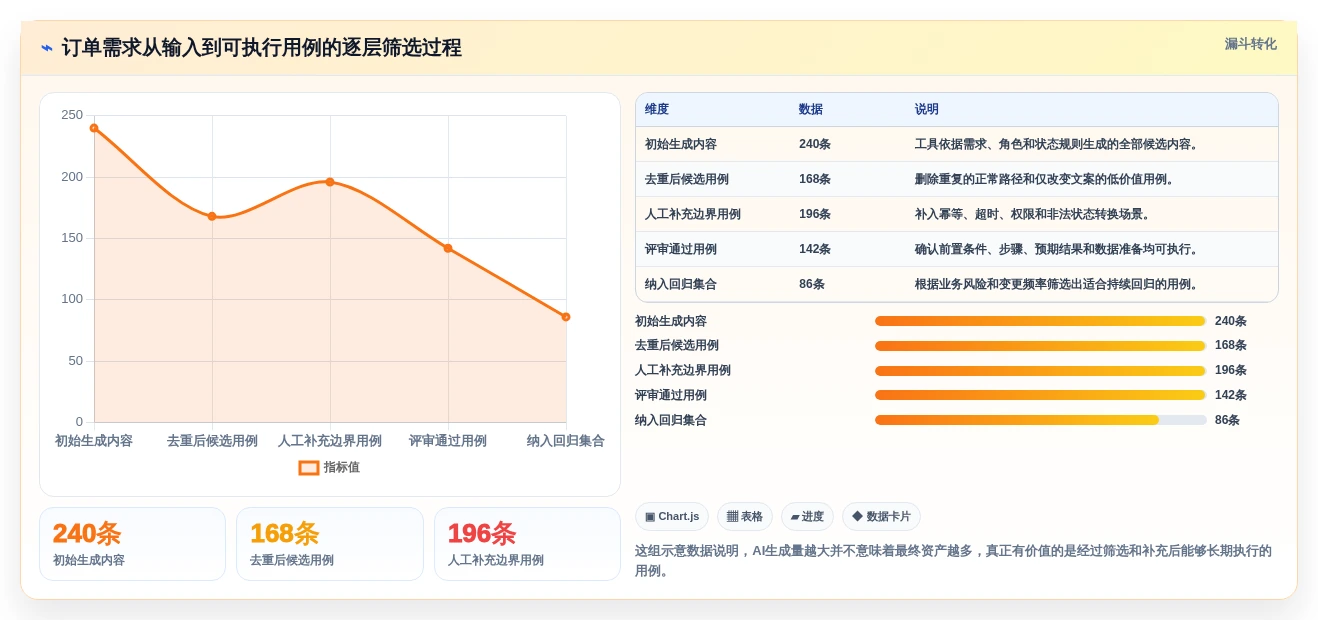Click the summary paragraph starting 这组示意数据说明

[x=956, y=561]
